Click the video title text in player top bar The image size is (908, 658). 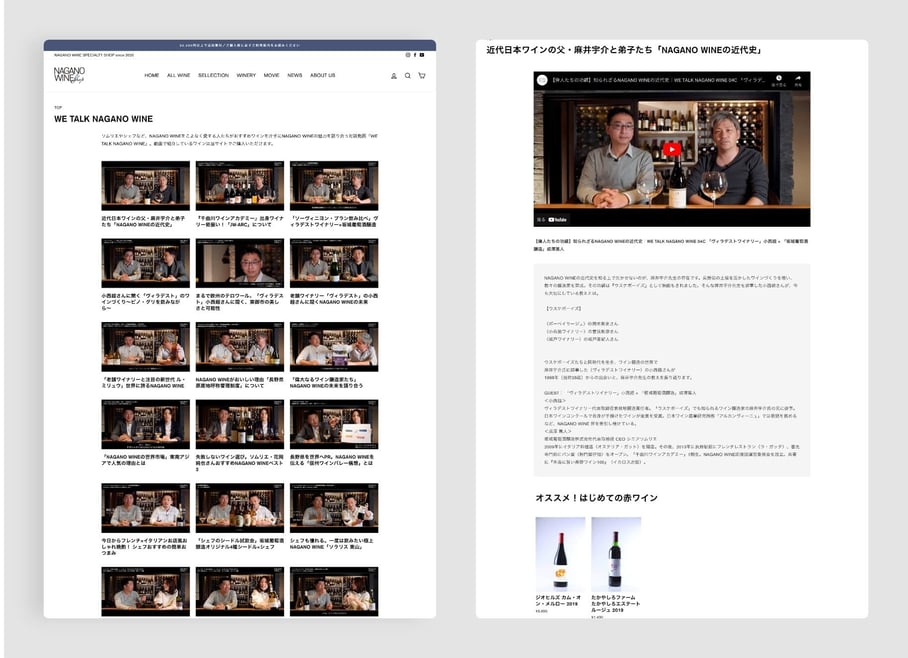click(x=659, y=80)
